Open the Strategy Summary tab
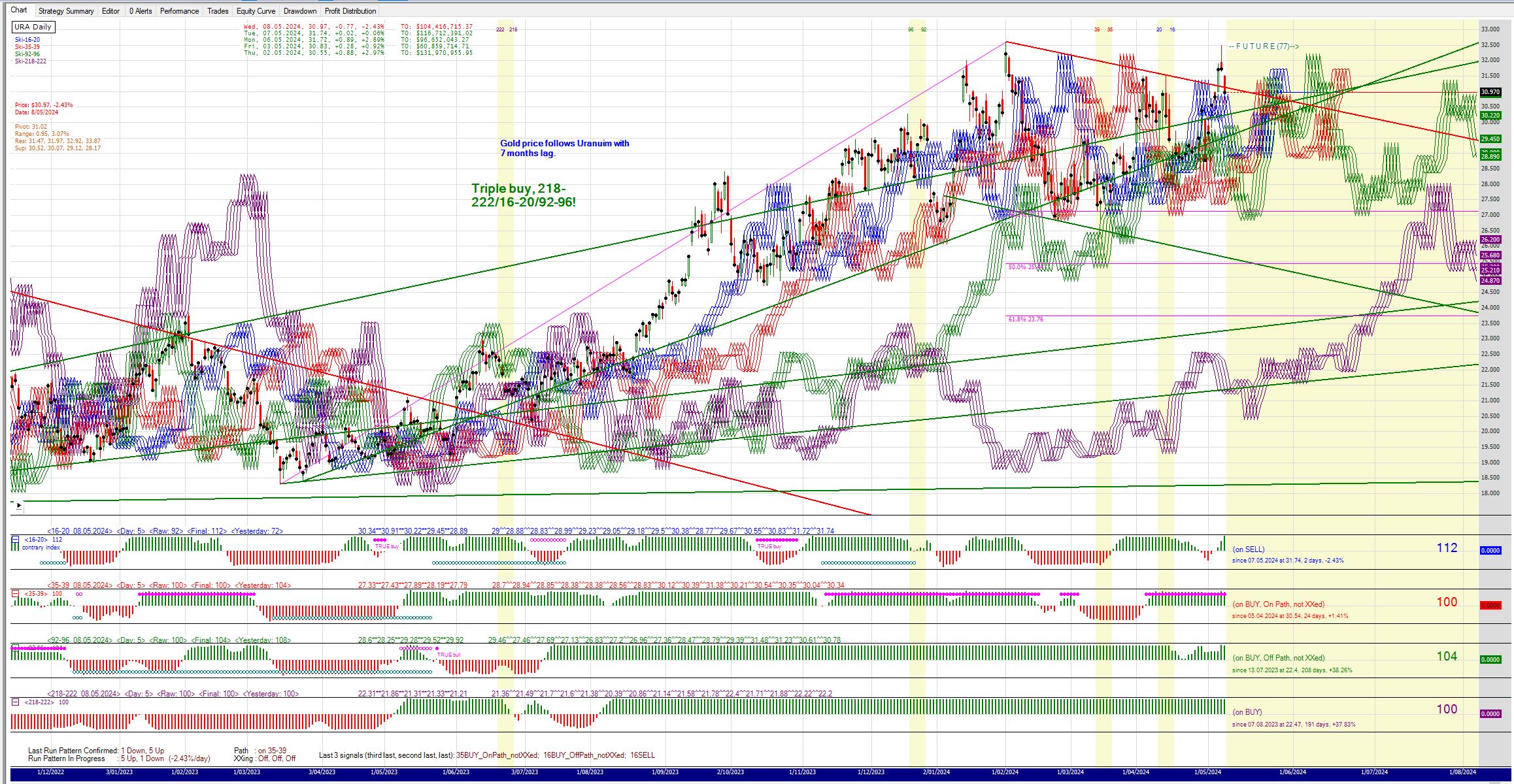The image size is (1514, 784). [66, 11]
